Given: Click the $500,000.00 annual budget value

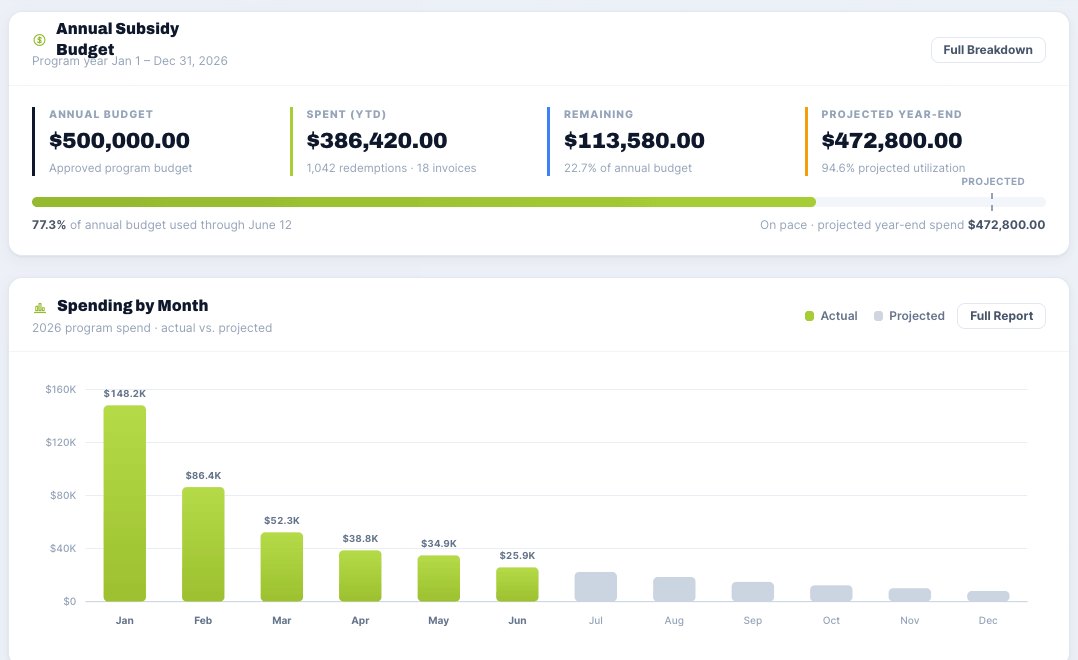Looking at the screenshot, I should click(119, 140).
